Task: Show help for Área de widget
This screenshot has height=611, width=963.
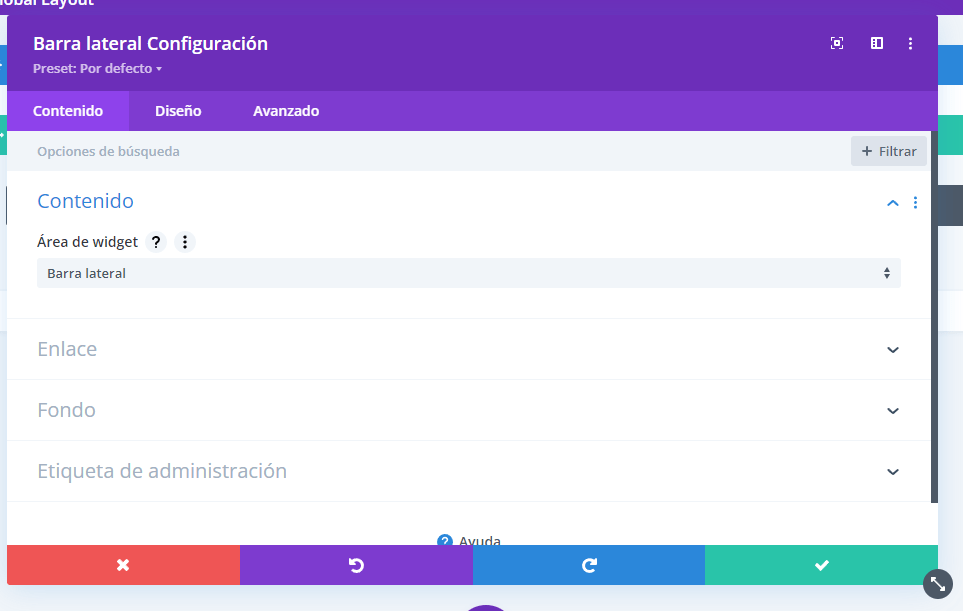Action: (x=156, y=242)
